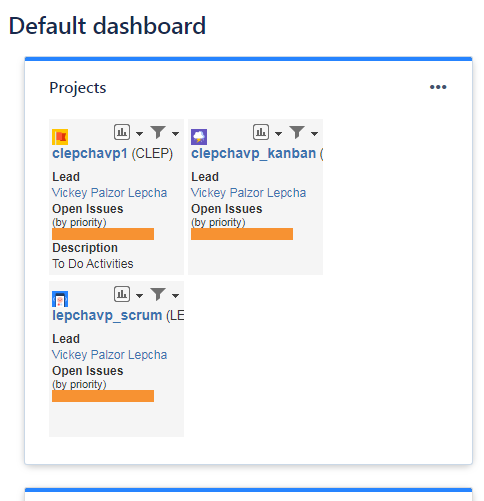Screen dimensions: 484x501
Task: Expand reports dropdown arrow for lepchavp_scrum
Action: coord(140,296)
